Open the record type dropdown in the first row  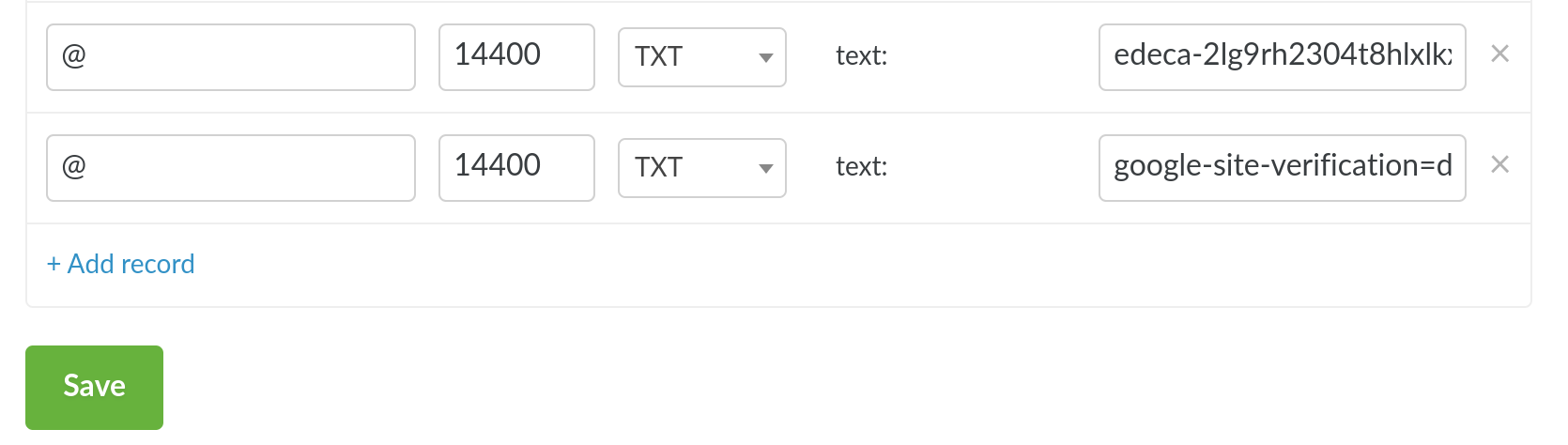click(701, 57)
